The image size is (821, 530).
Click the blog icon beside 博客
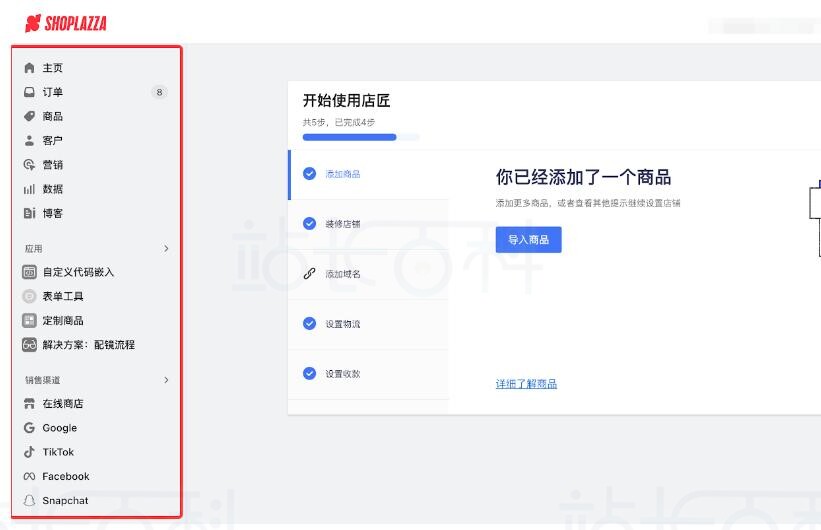29,213
